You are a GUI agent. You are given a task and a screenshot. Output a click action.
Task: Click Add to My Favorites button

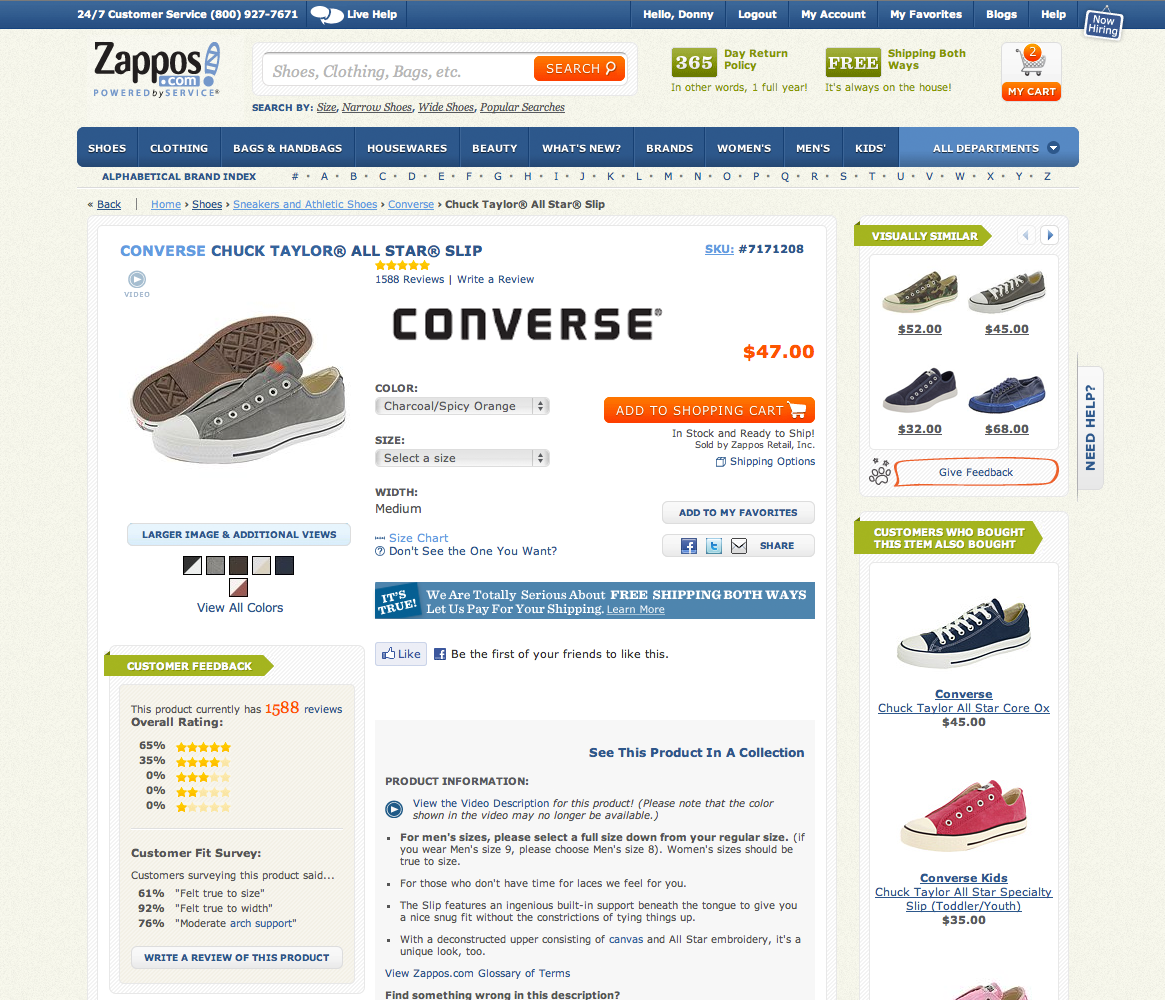(738, 513)
